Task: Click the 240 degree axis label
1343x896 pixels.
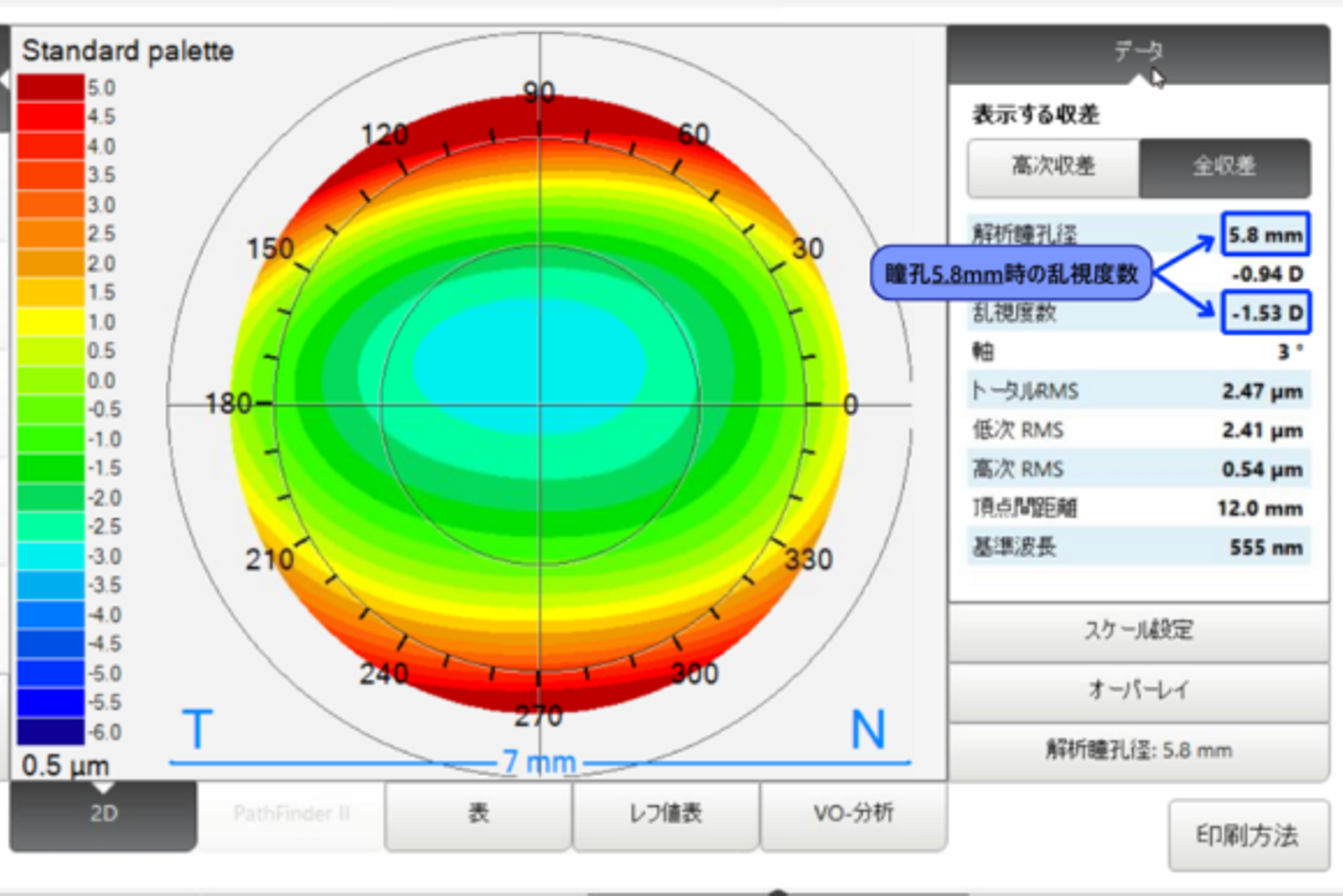Action: (x=384, y=673)
